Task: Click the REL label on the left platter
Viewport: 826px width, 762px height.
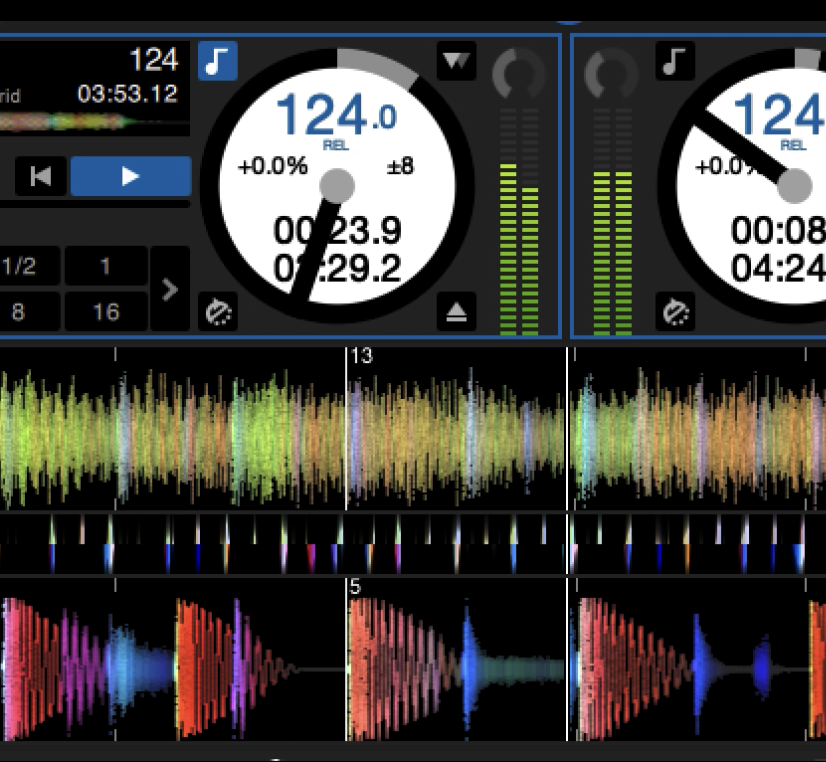Action: click(x=336, y=145)
